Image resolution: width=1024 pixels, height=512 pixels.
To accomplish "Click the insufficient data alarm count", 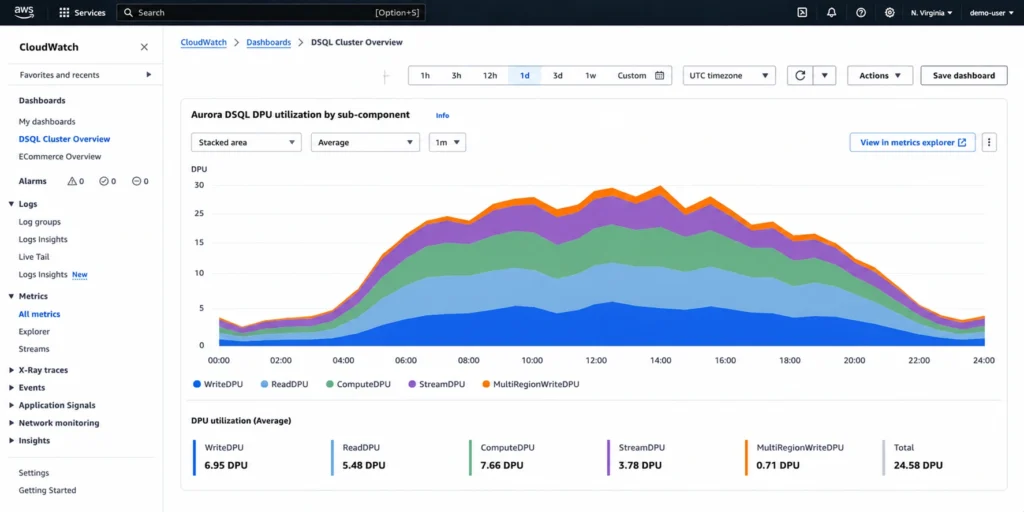I will coord(140,182).
